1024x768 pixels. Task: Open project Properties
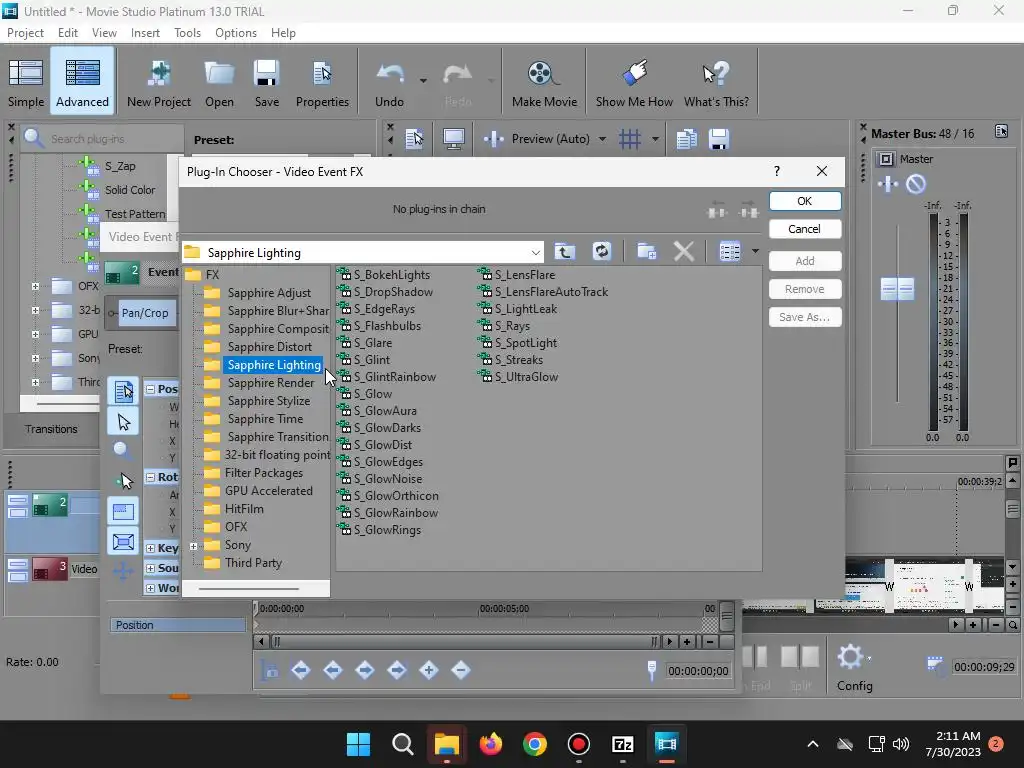click(x=322, y=83)
